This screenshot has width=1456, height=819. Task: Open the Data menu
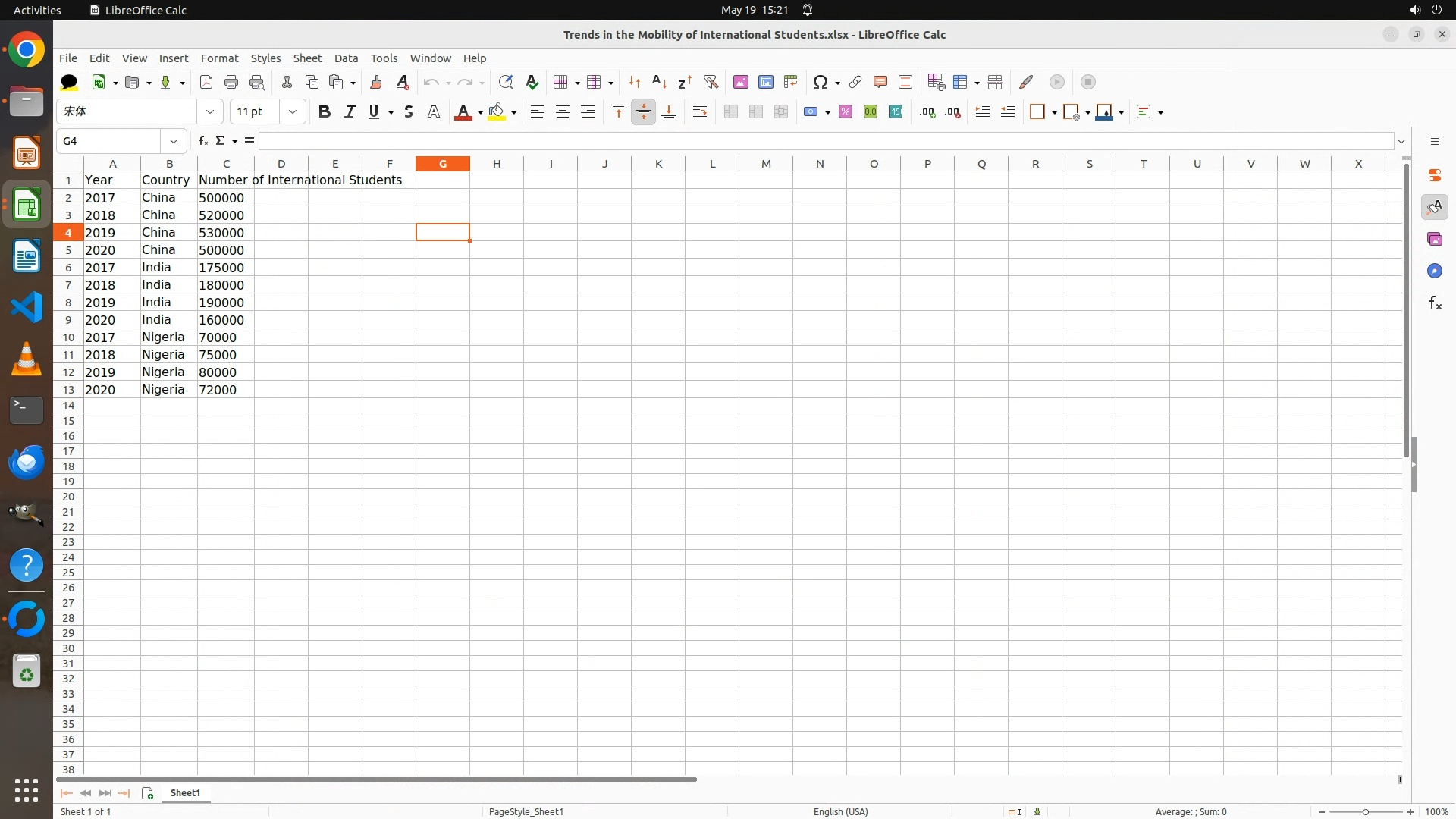pyautogui.click(x=346, y=58)
